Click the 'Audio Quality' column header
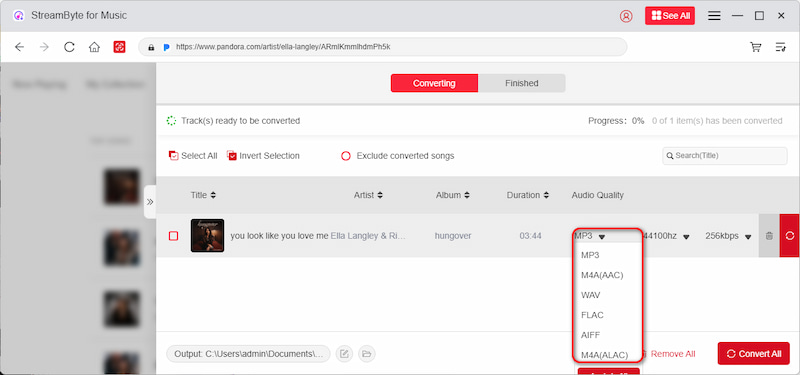Image resolution: width=800 pixels, height=375 pixels. tap(597, 195)
